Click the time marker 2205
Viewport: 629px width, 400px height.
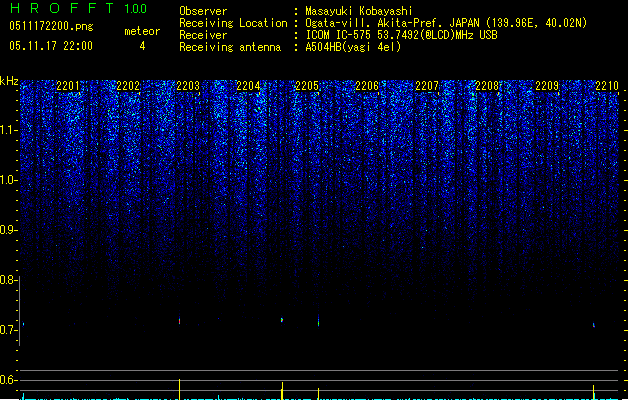pos(307,86)
